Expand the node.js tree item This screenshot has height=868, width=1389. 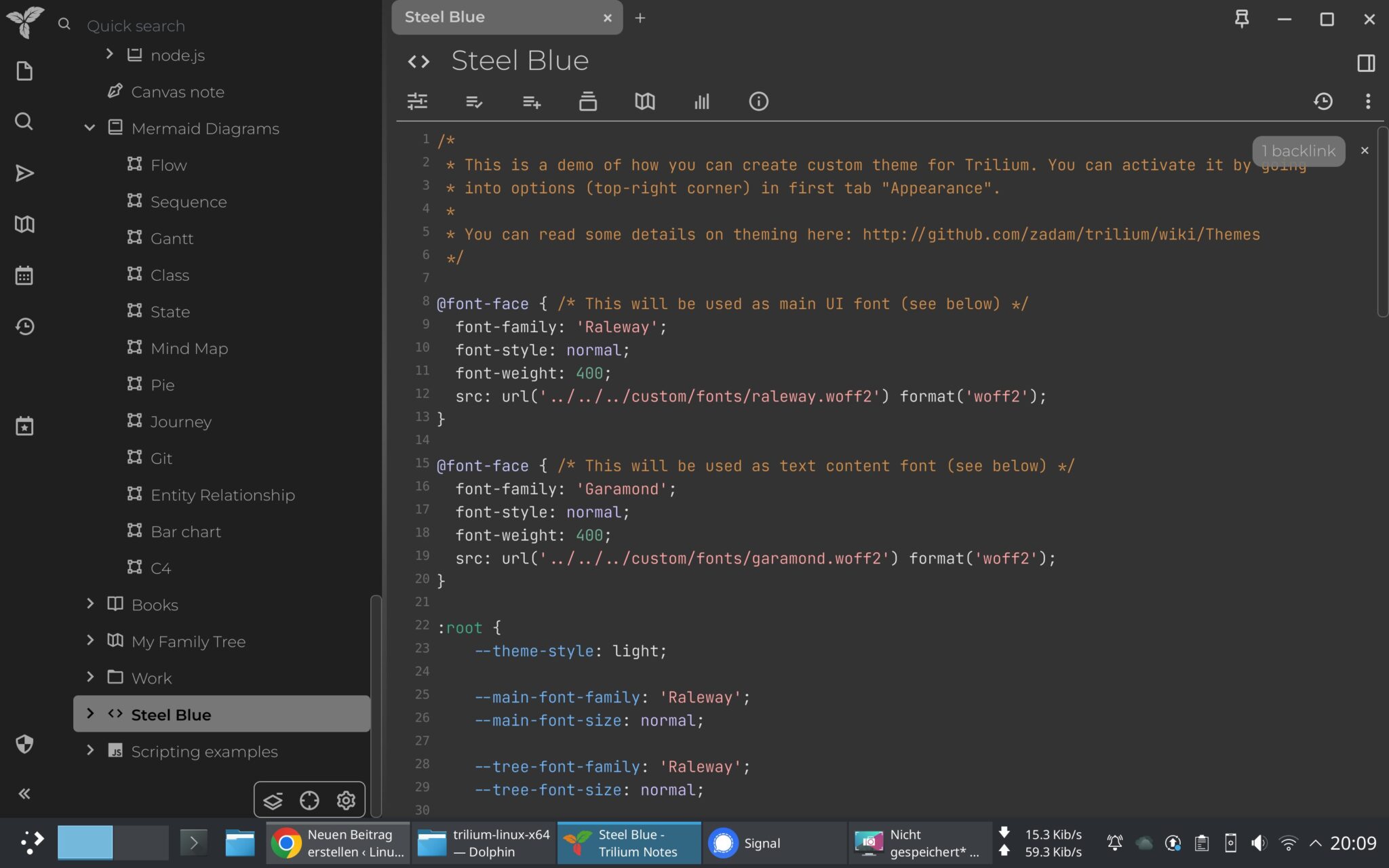[x=109, y=54]
